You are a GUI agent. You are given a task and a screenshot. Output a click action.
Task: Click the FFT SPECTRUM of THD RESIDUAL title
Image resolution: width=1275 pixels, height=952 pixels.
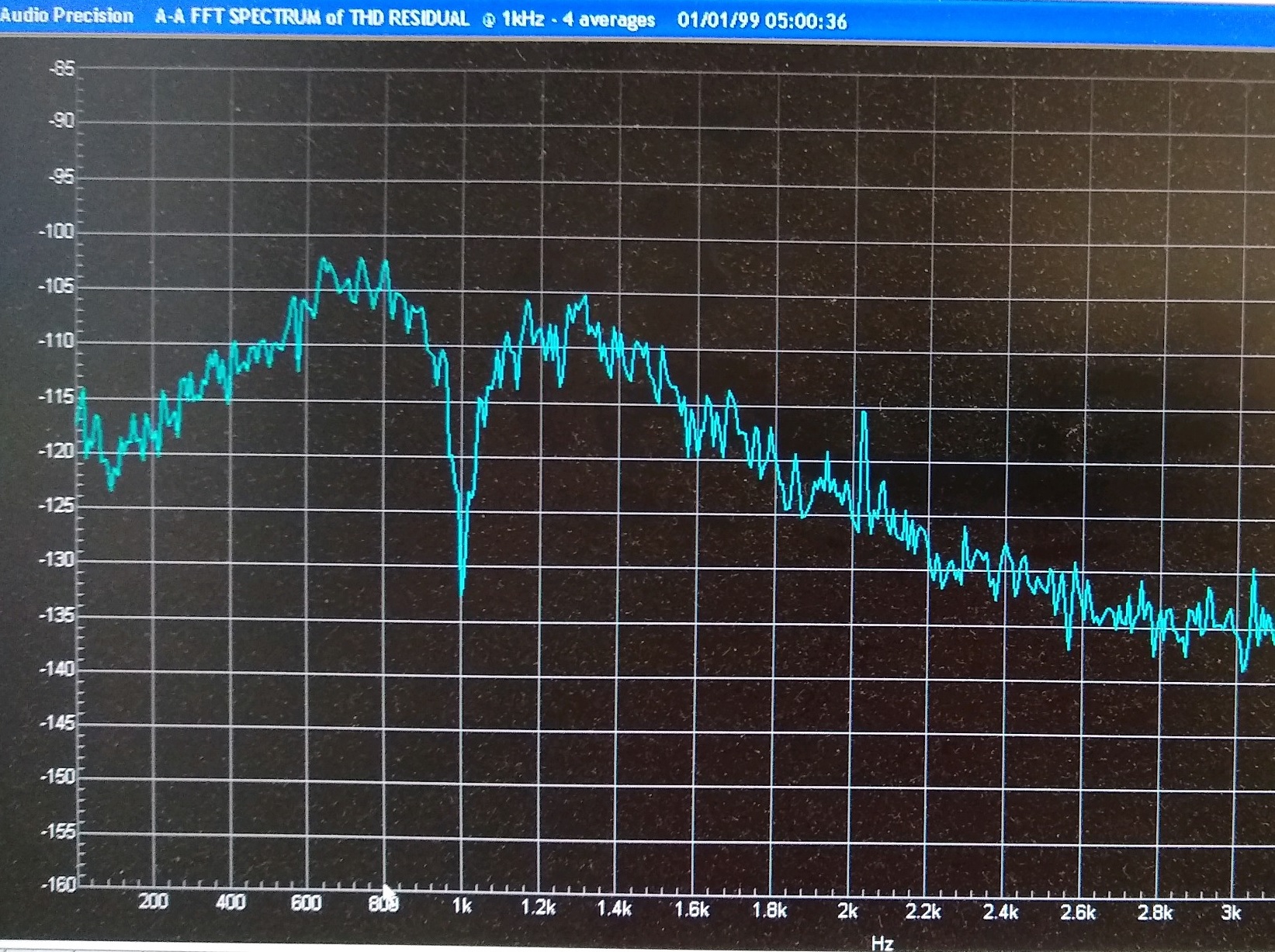[x=330, y=18]
